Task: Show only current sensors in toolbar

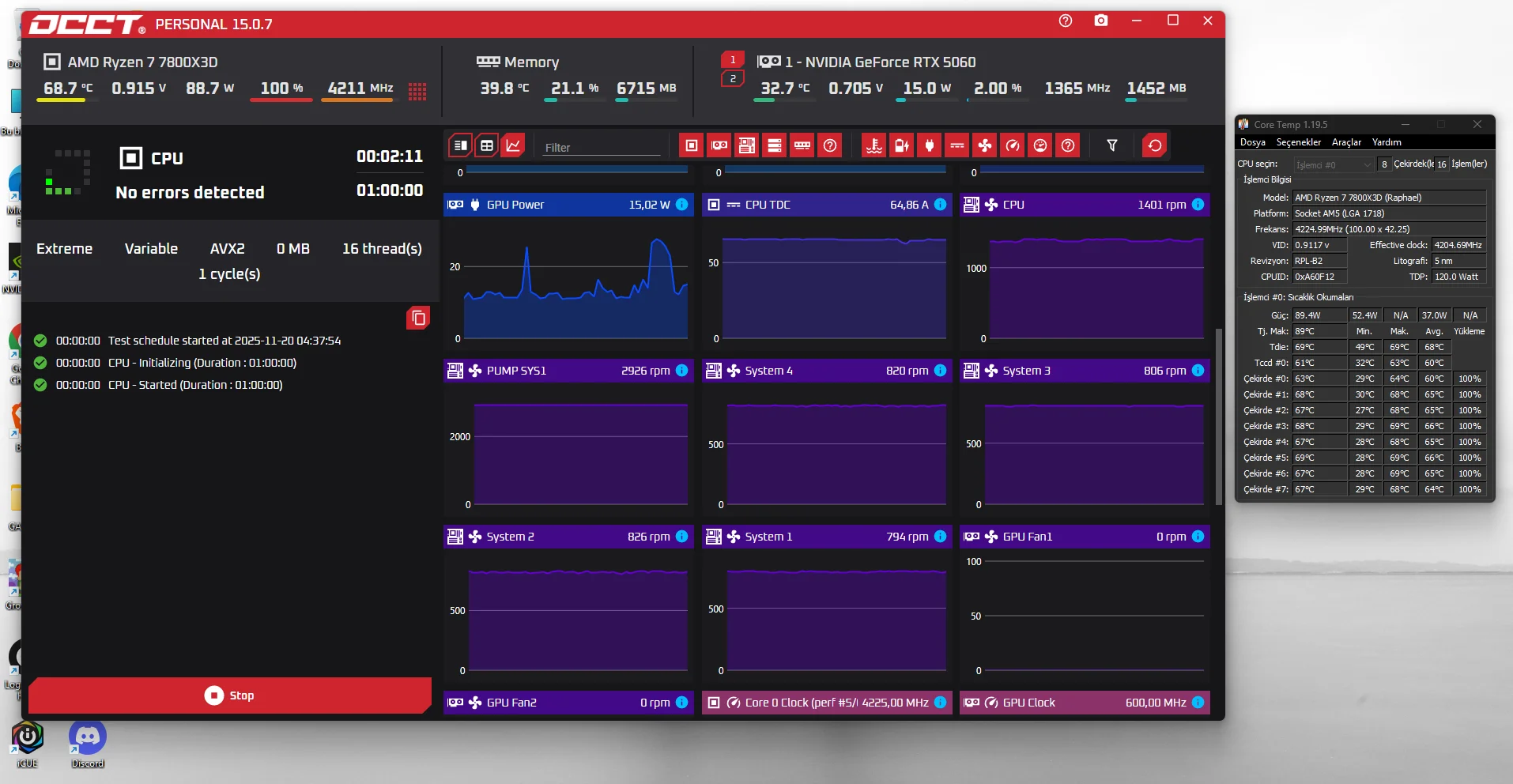Action: [957, 145]
